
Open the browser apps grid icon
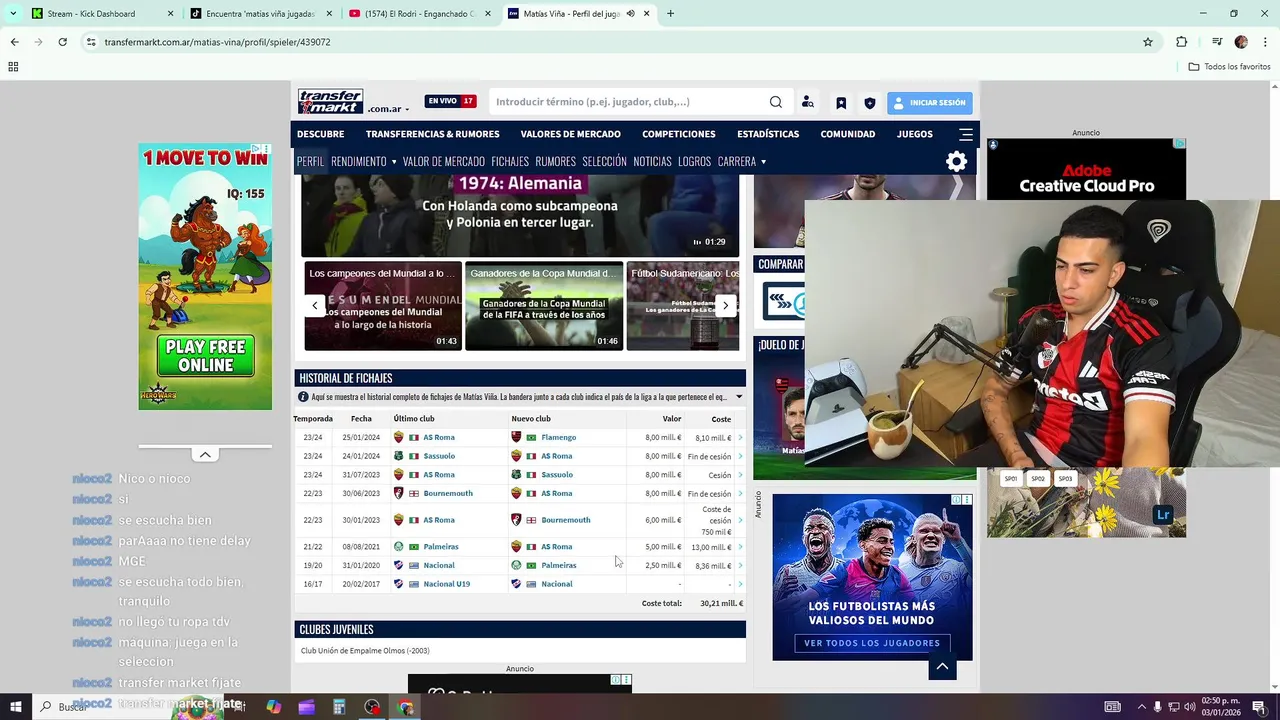13,67
